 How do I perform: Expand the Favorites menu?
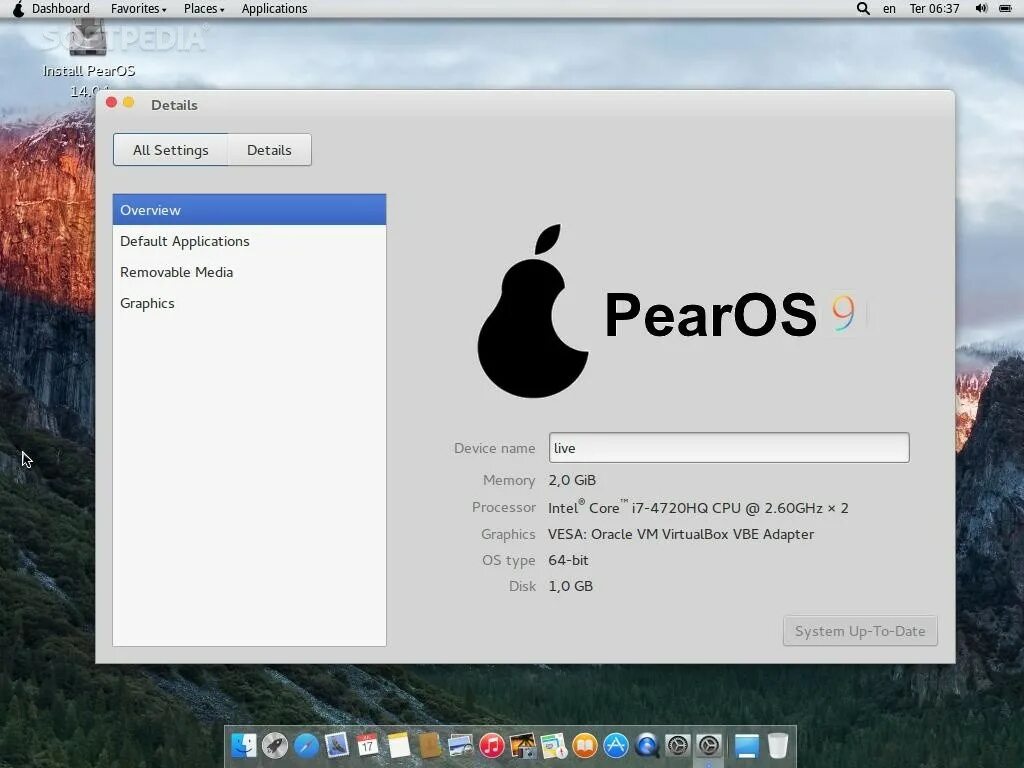click(136, 9)
